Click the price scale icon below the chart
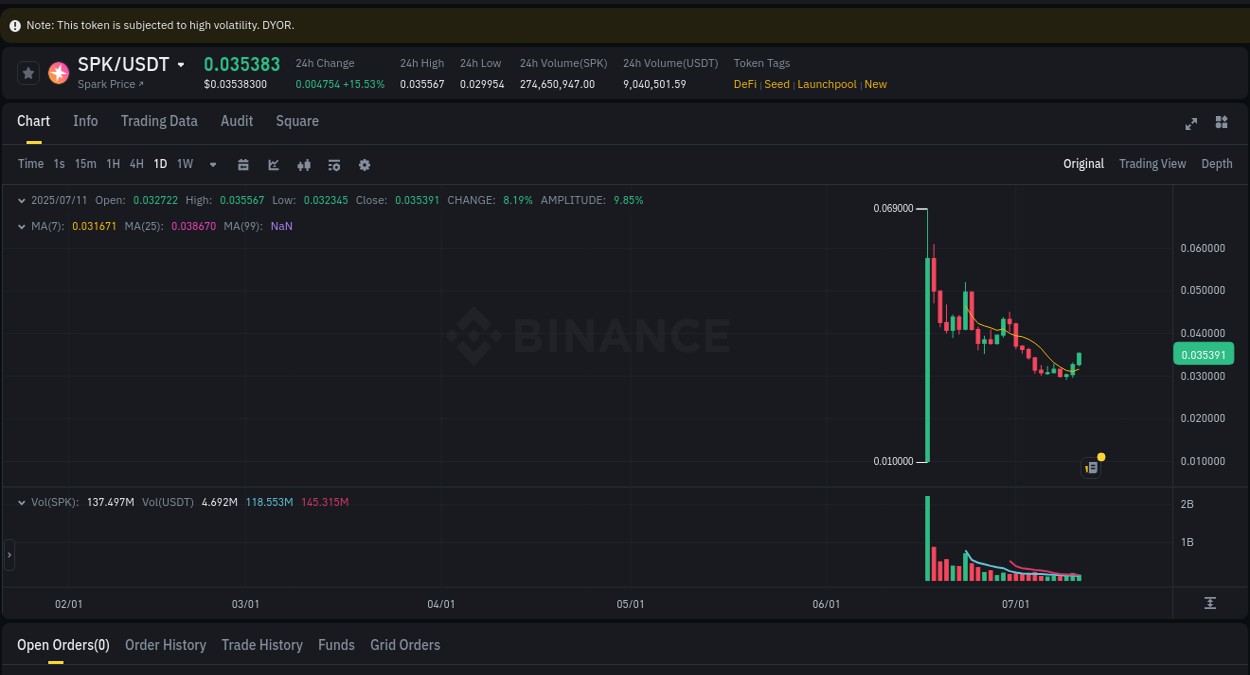 pos(1210,603)
